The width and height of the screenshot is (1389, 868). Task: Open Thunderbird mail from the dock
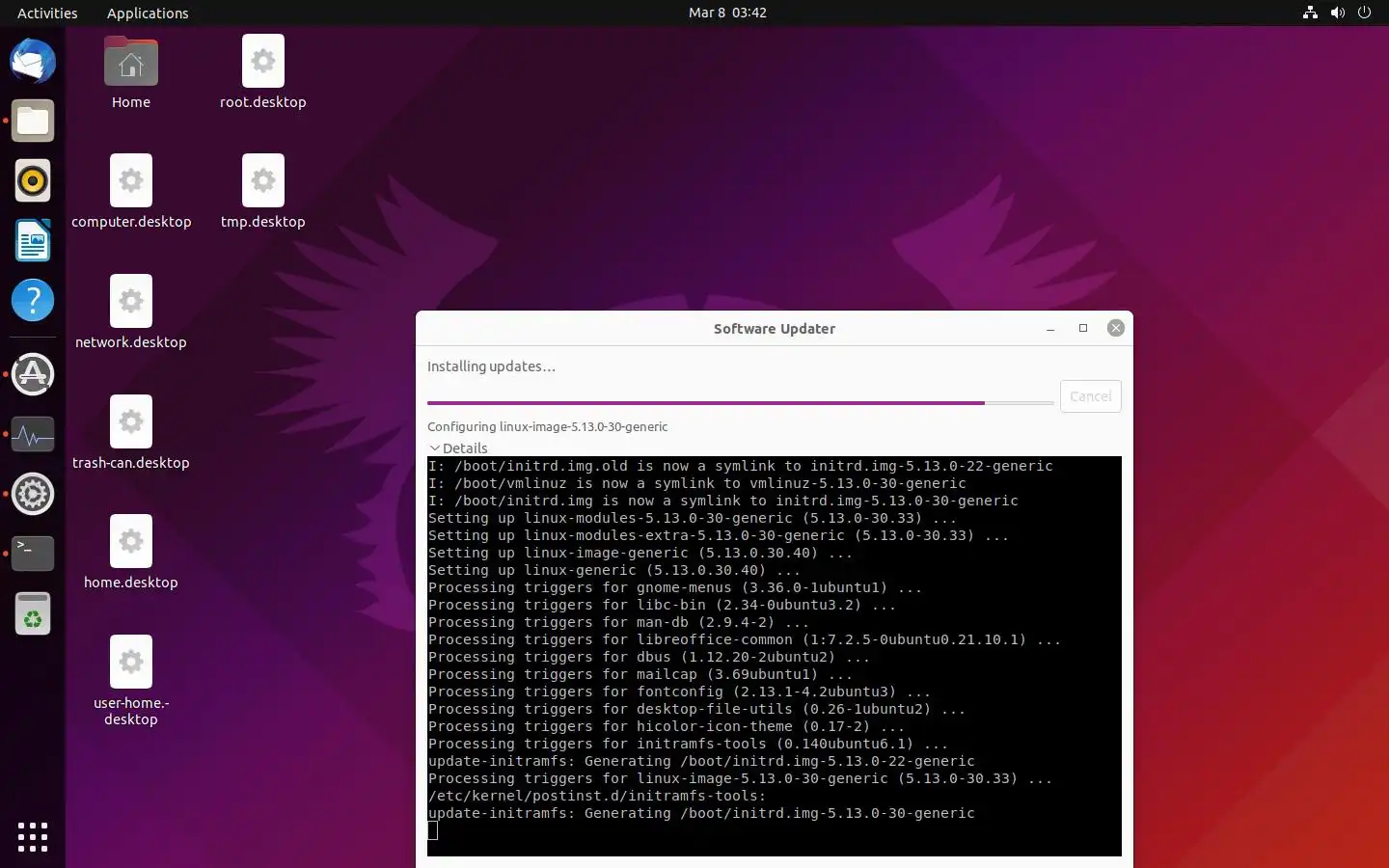pyautogui.click(x=33, y=62)
